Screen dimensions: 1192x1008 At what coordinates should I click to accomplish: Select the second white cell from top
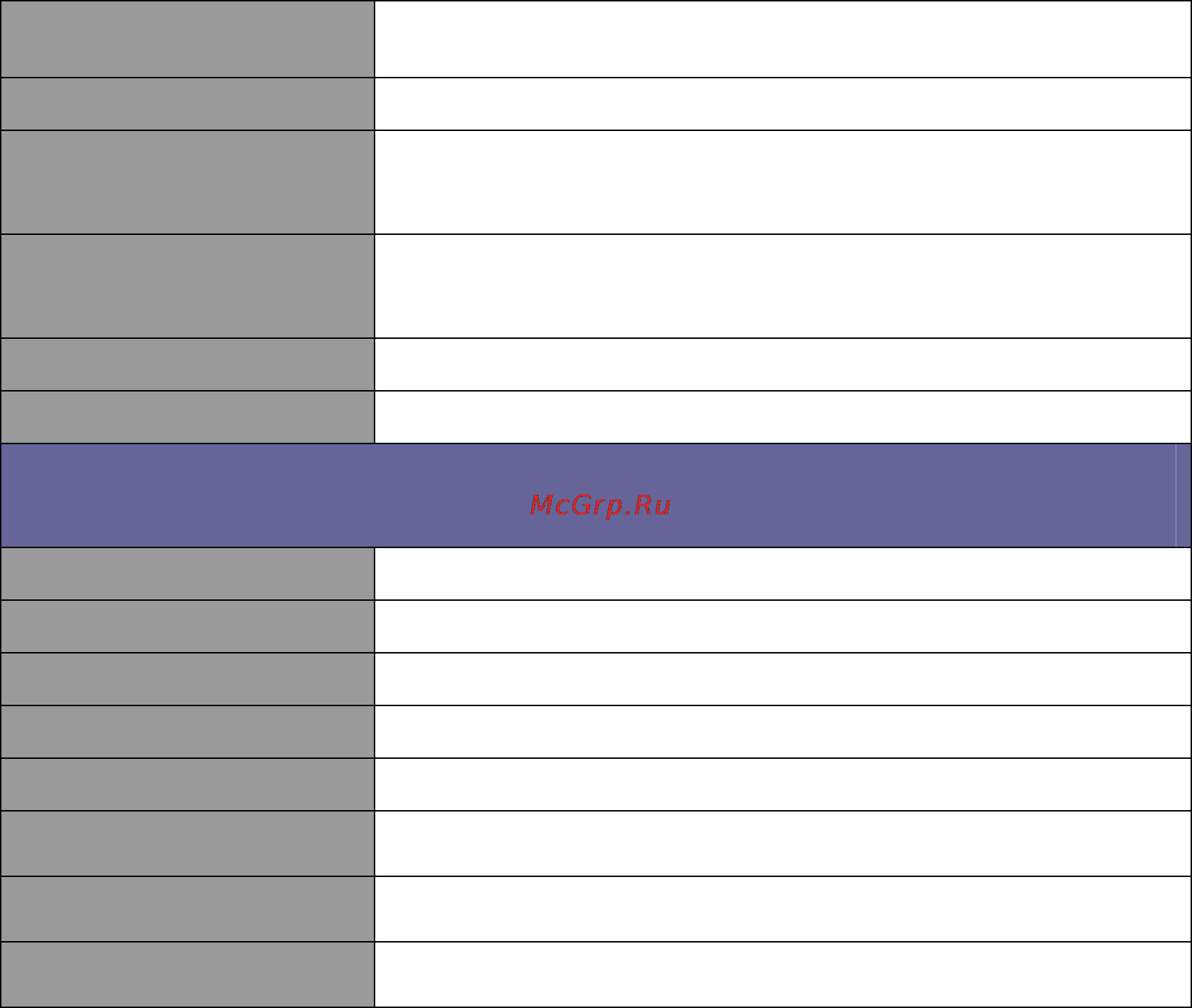click(x=783, y=104)
